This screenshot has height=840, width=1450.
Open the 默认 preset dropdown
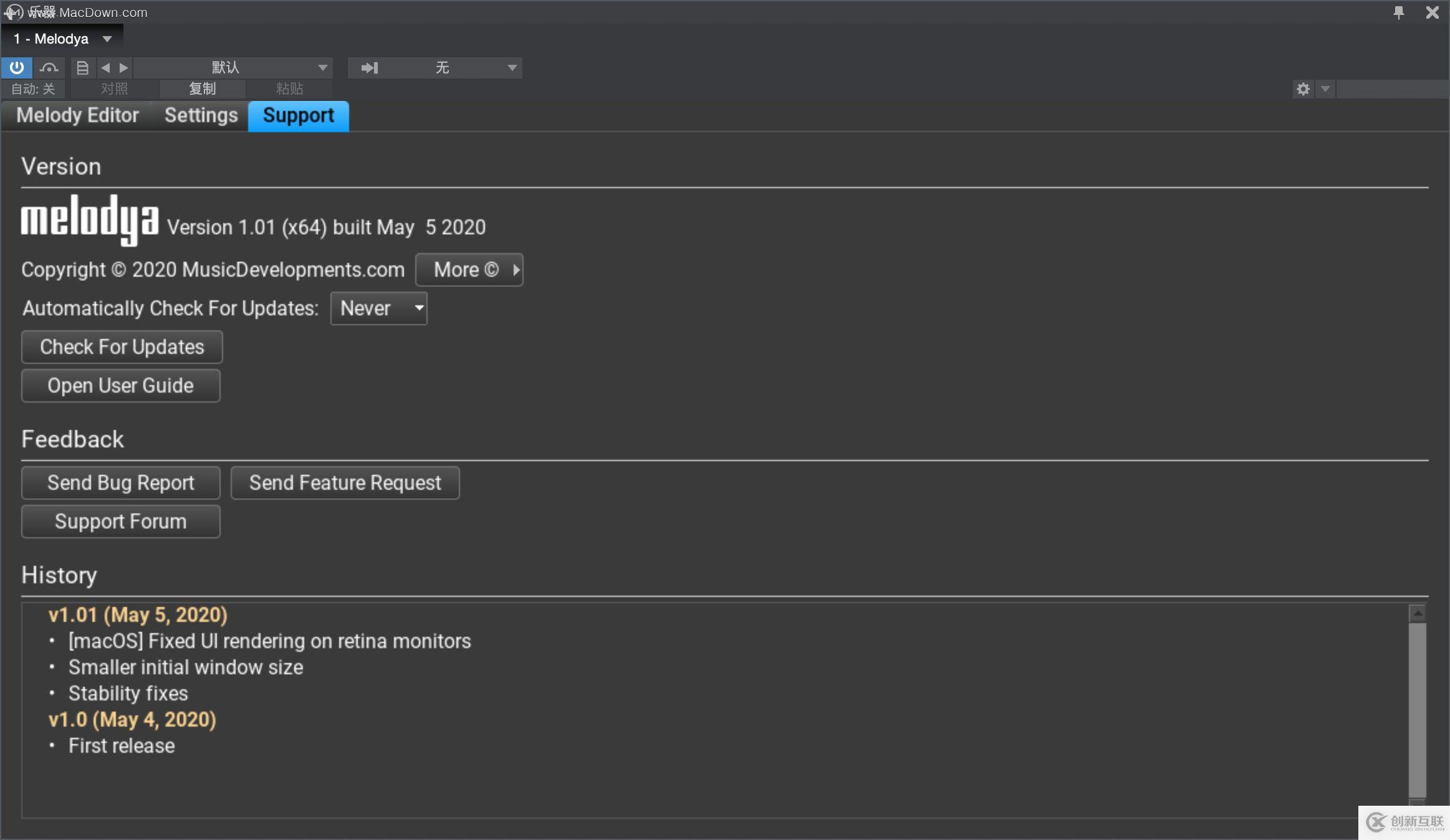pyautogui.click(x=234, y=67)
